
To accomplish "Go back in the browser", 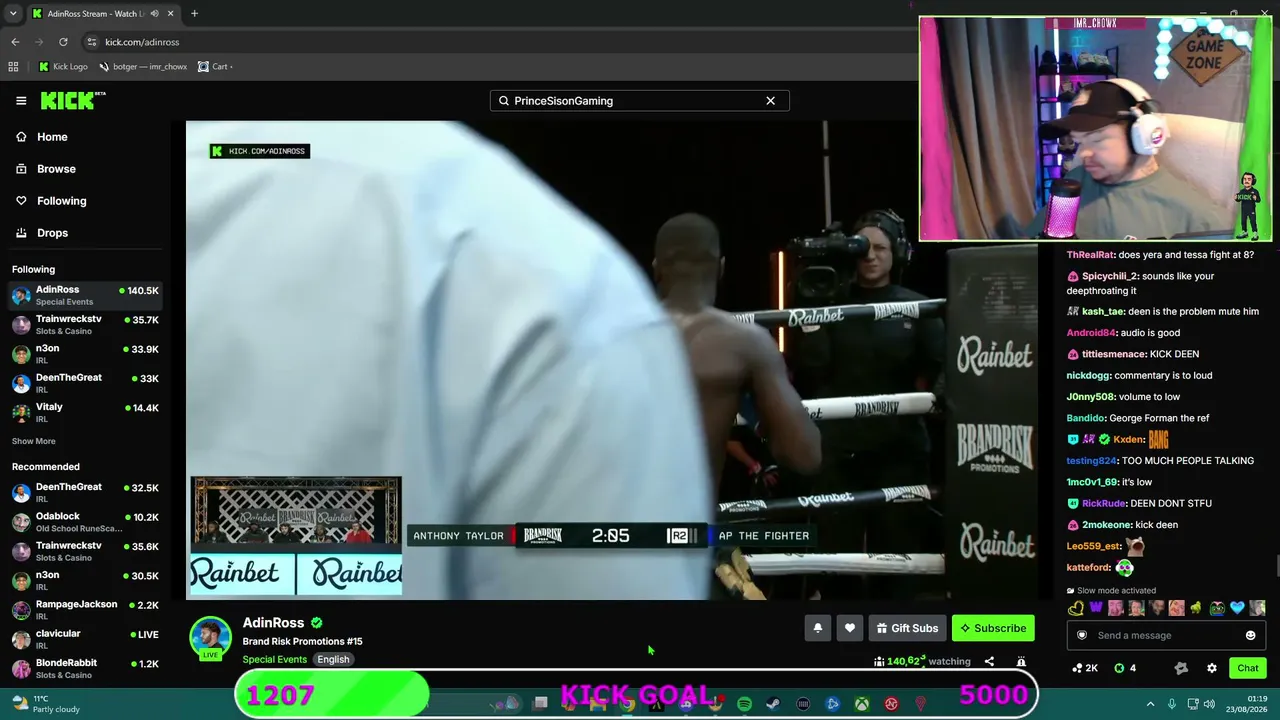I will click(x=15, y=42).
